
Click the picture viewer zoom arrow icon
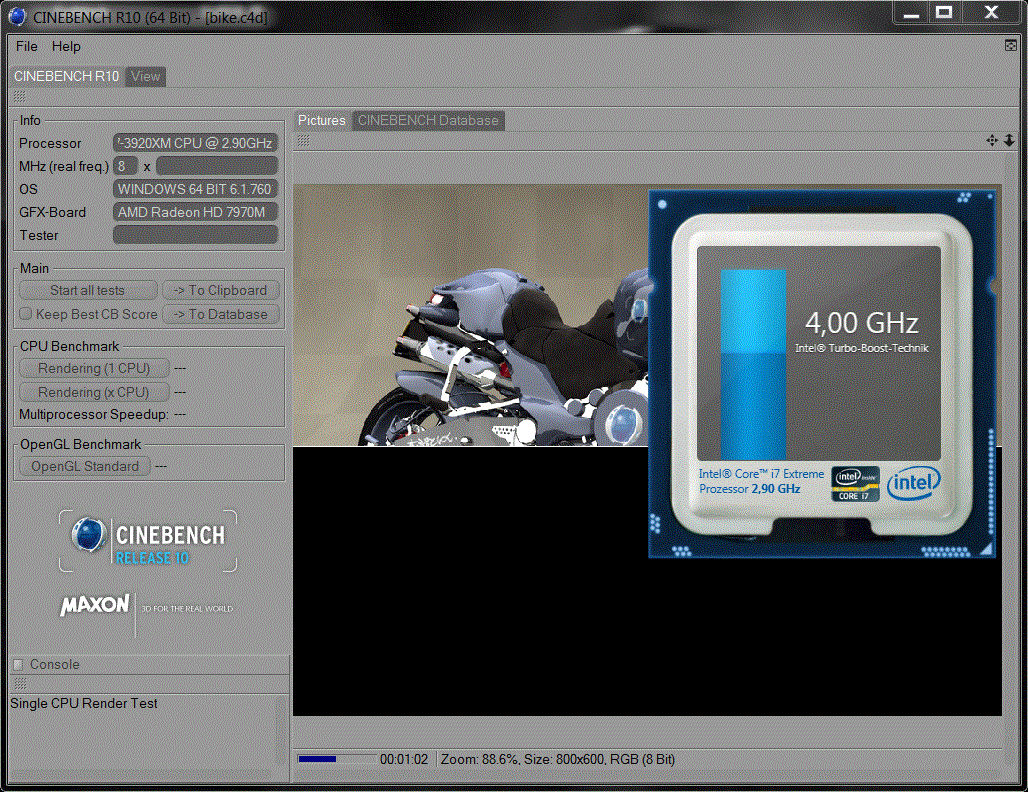1010,140
